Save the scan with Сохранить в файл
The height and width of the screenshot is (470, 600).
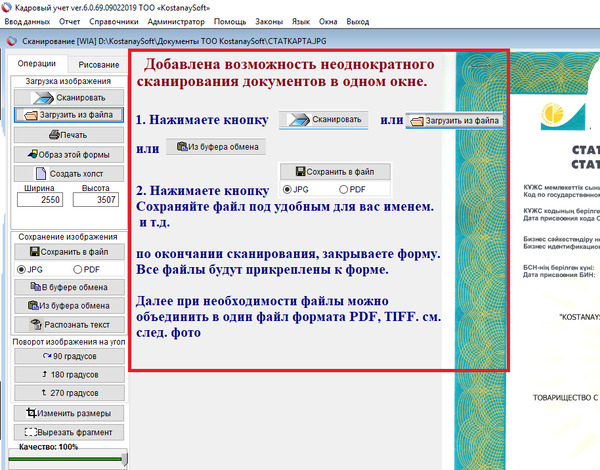[x=68, y=251]
